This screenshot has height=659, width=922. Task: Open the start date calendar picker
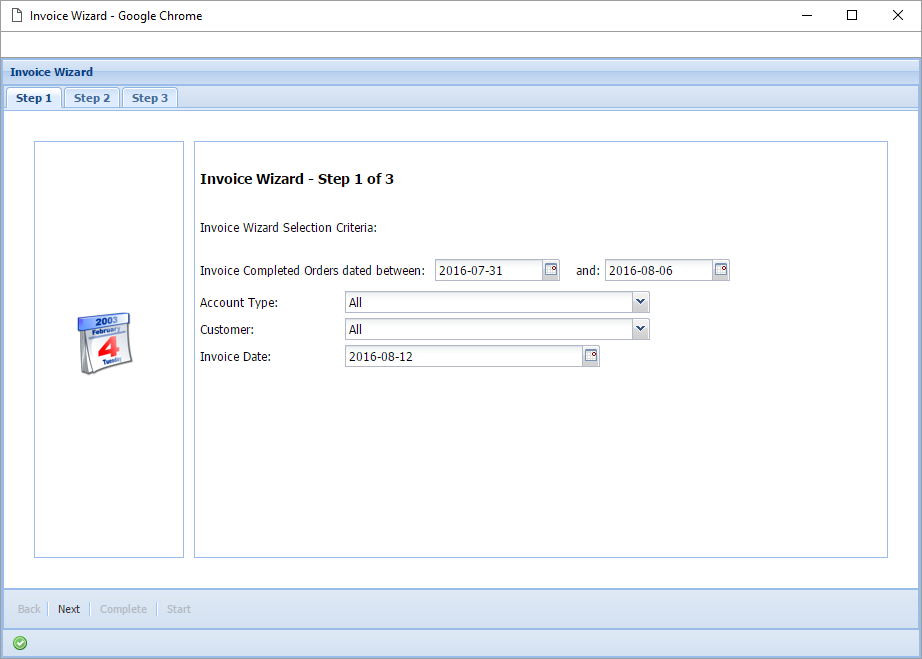(x=552, y=269)
